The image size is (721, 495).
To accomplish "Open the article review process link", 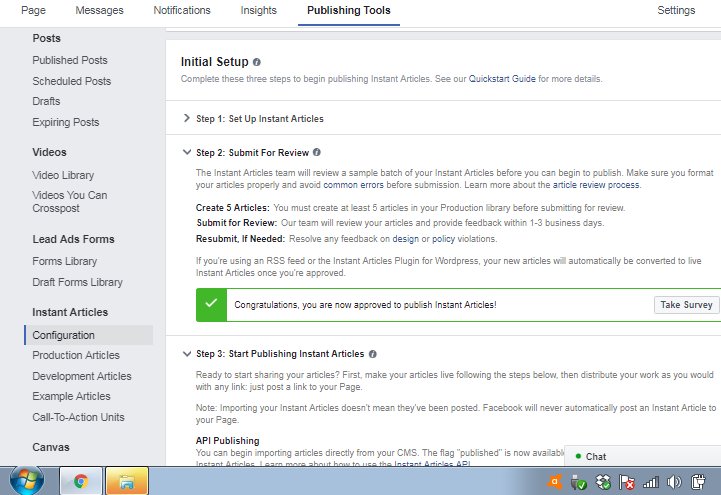I will click(595, 185).
